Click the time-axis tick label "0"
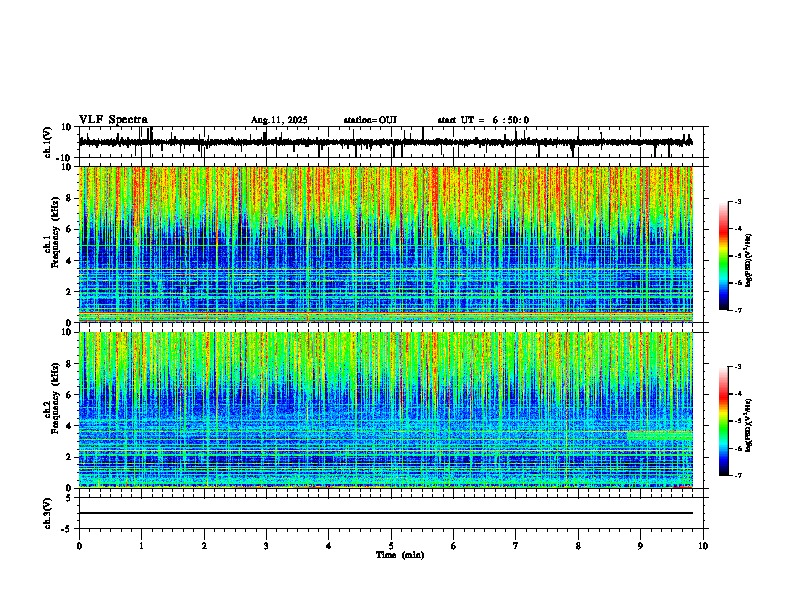792x612 pixels. [79, 546]
